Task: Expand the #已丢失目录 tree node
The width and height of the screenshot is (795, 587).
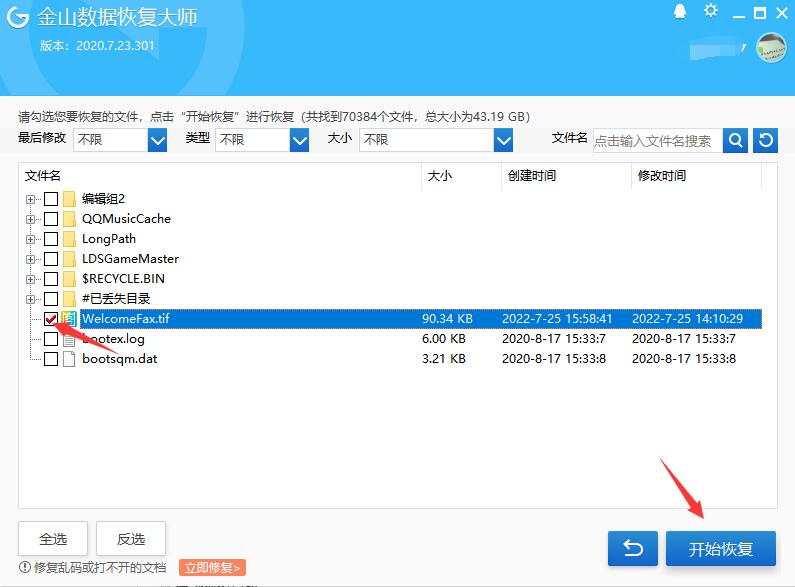Action: pyautogui.click(x=30, y=299)
